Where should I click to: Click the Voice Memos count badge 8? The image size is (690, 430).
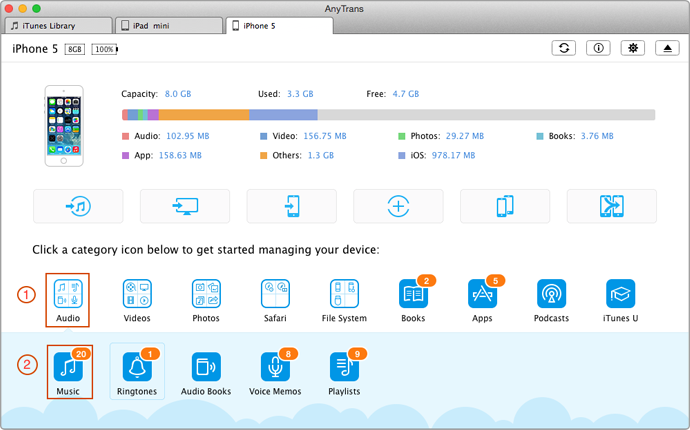coord(288,354)
